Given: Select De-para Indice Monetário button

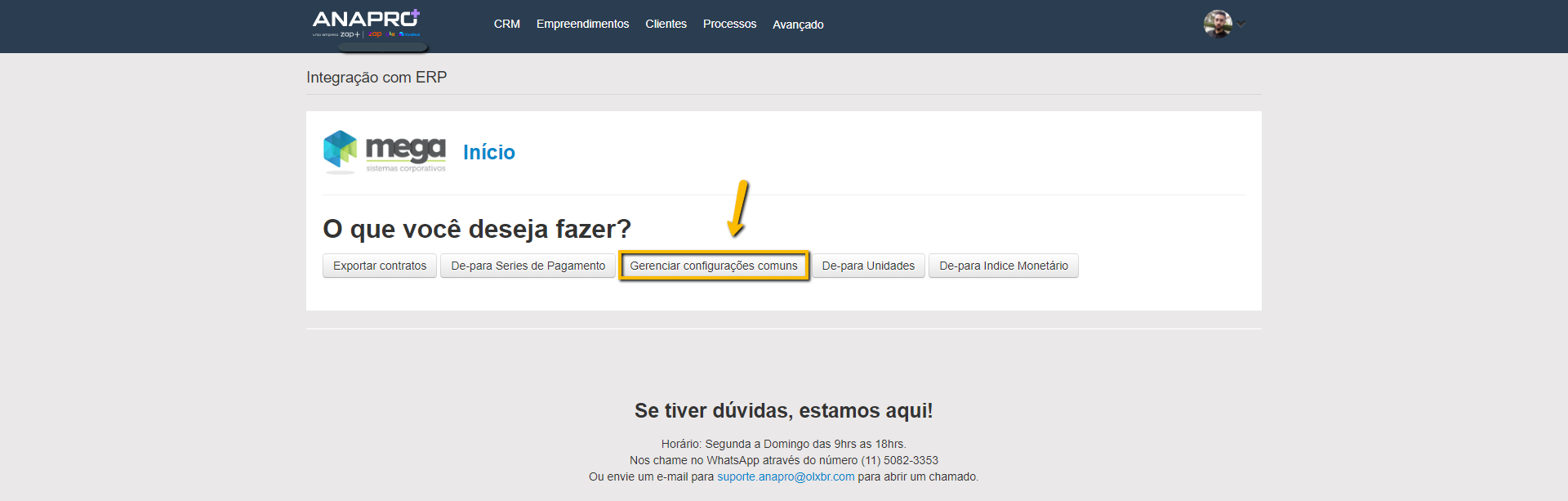Looking at the screenshot, I should (x=1003, y=266).
